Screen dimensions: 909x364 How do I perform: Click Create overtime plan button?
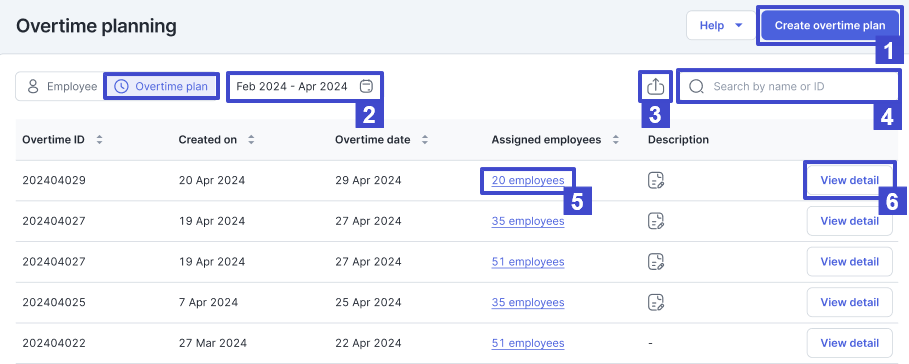coord(830,26)
